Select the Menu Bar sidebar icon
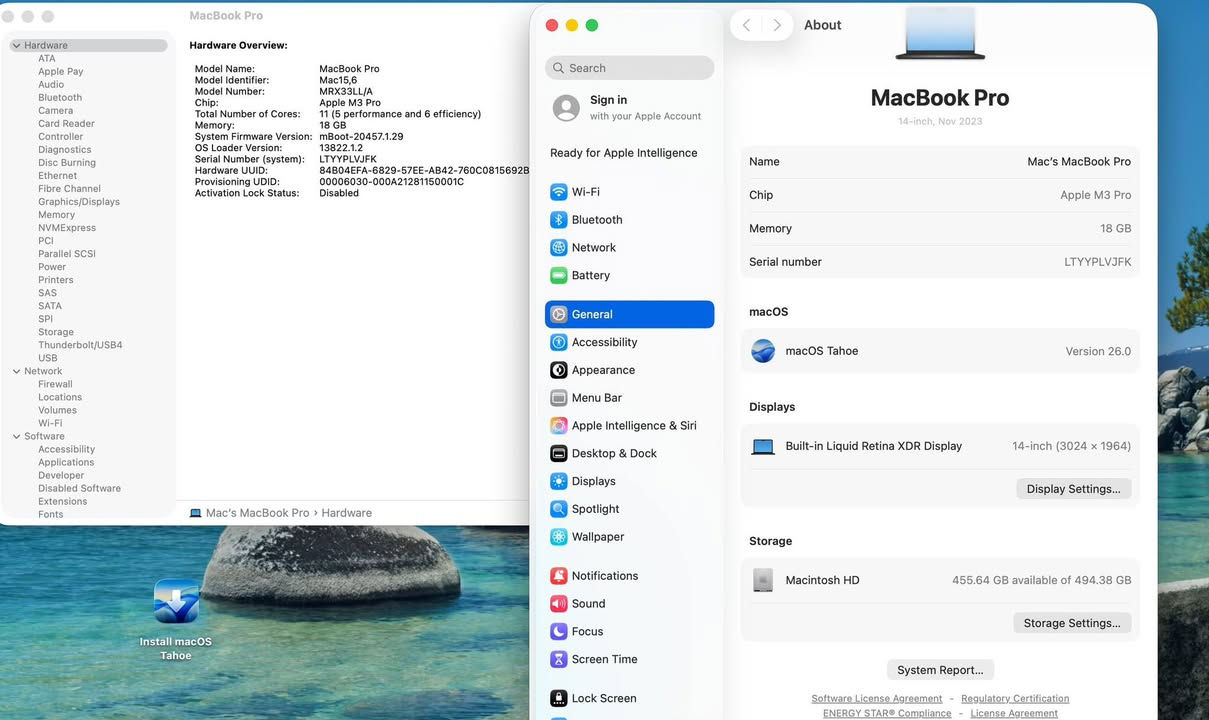 [x=559, y=398]
